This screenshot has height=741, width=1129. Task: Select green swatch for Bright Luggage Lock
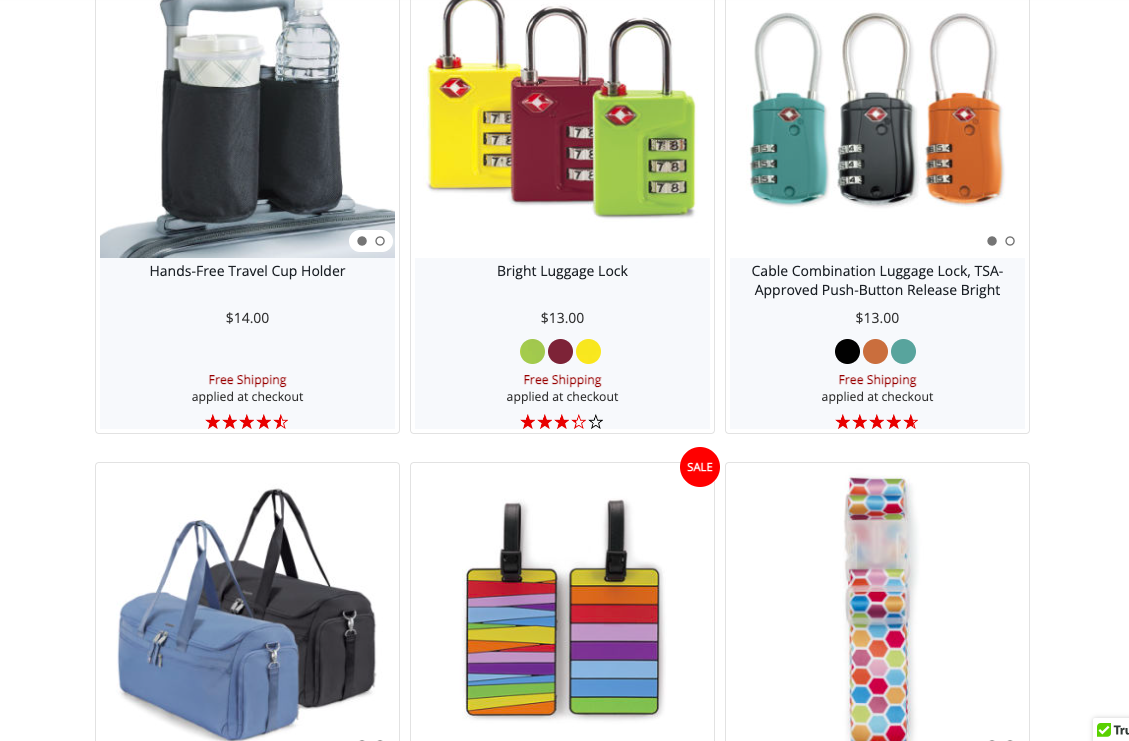532,351
